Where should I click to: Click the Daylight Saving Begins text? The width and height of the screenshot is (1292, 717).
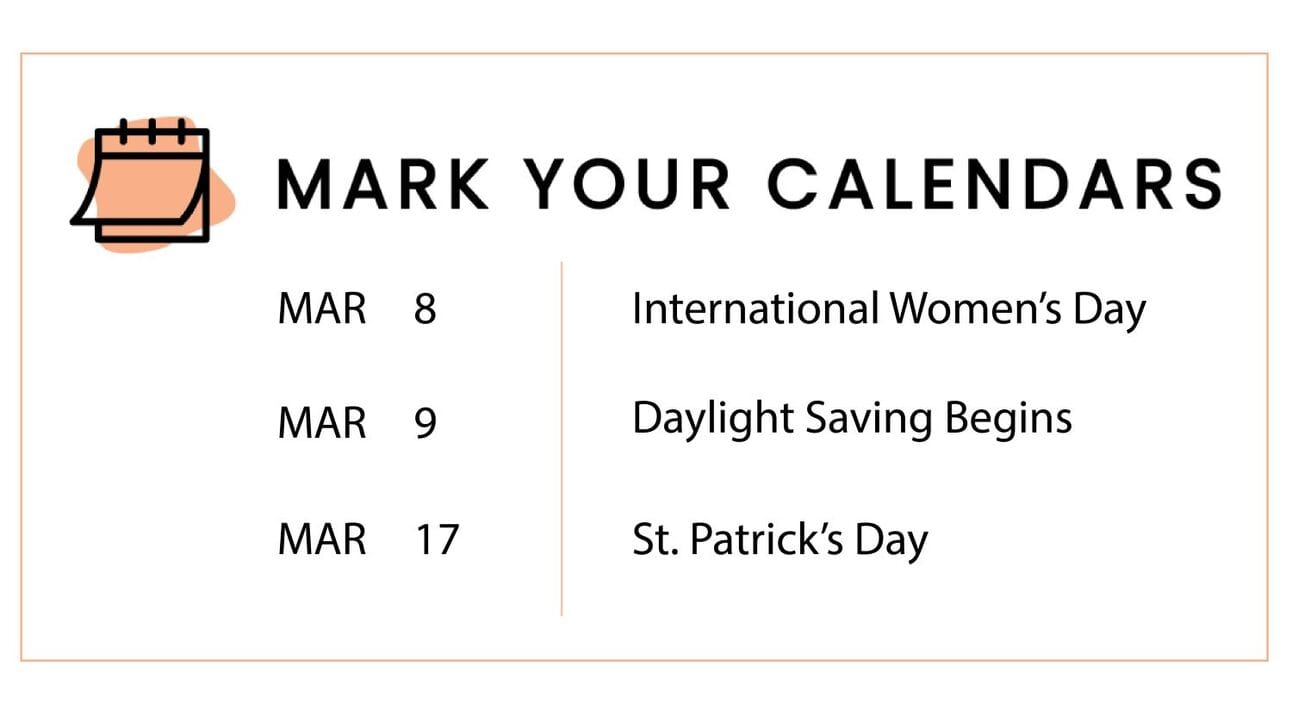852,420
